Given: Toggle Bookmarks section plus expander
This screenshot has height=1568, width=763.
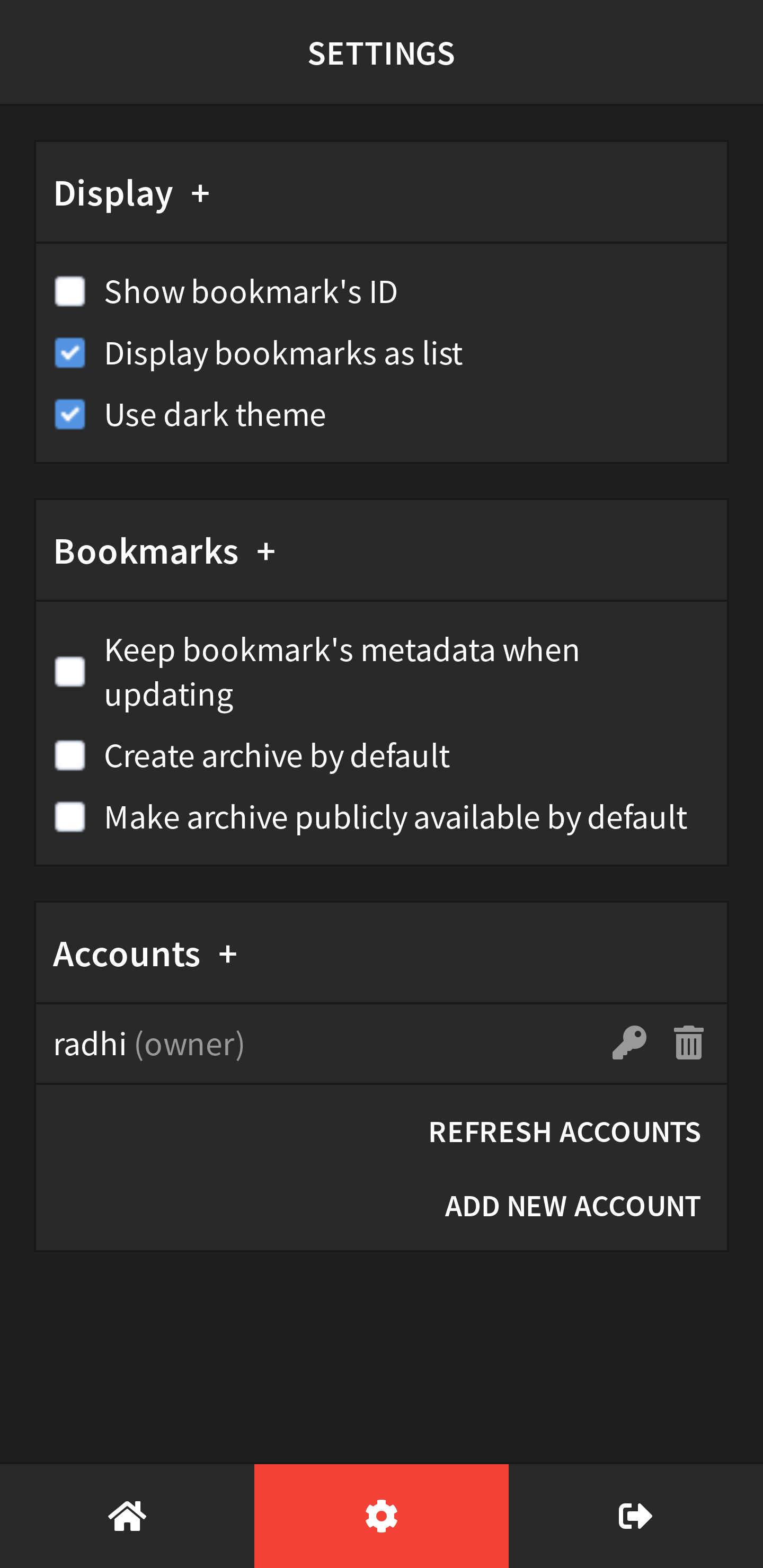Looking at the screenshot, I should tap(266, 552).
